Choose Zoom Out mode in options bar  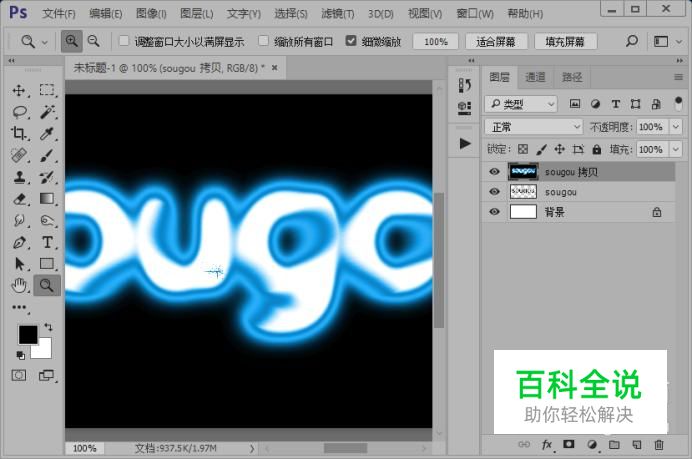[94, 41]
